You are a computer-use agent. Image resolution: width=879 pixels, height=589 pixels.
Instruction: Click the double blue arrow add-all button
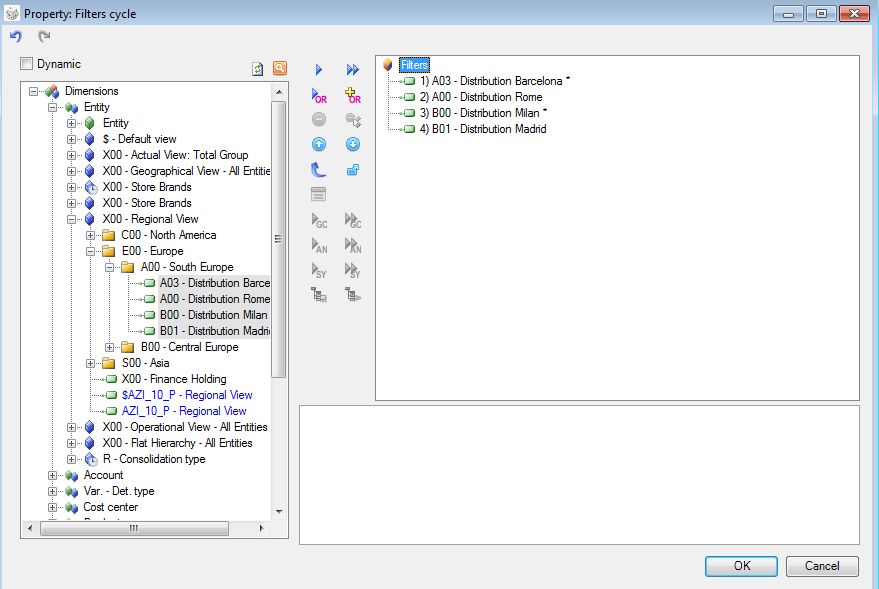(x=353, y=69)
